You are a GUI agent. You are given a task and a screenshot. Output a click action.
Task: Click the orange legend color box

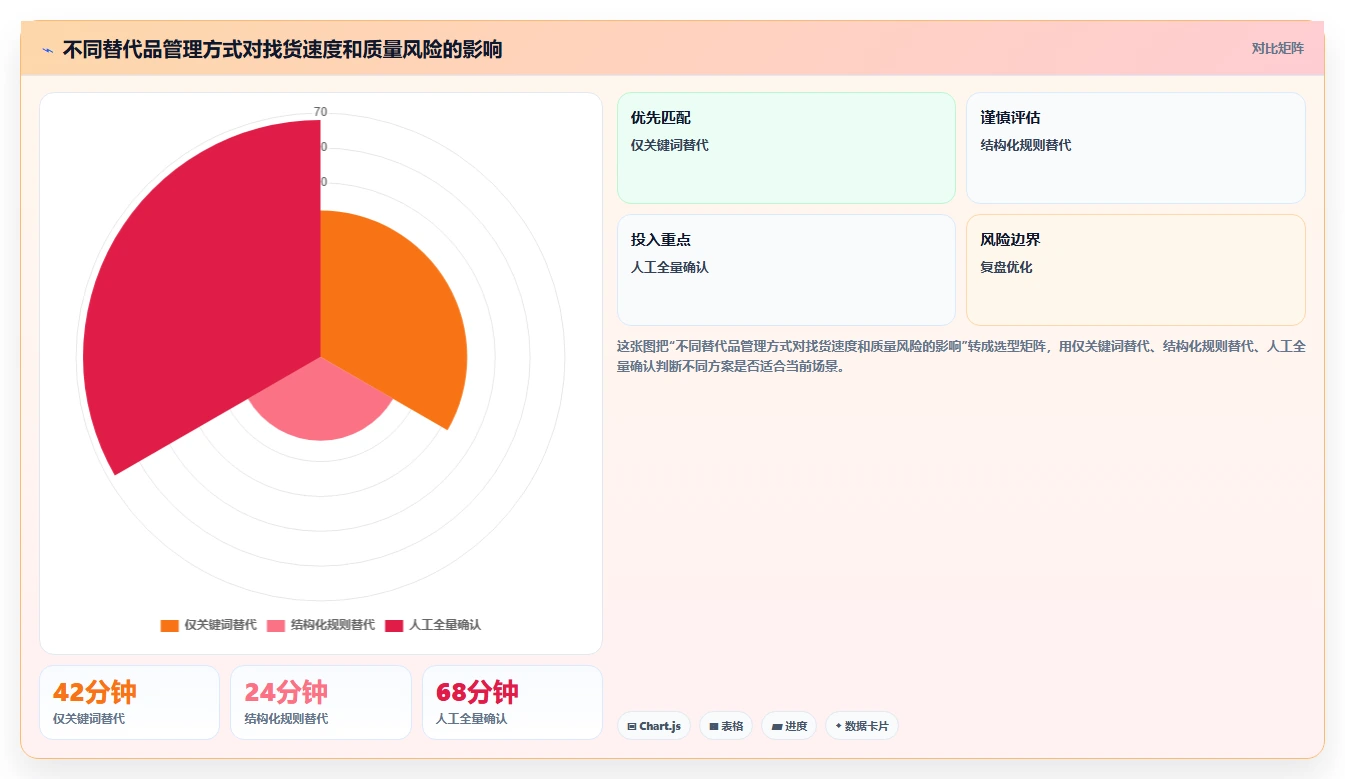[169, 625]
